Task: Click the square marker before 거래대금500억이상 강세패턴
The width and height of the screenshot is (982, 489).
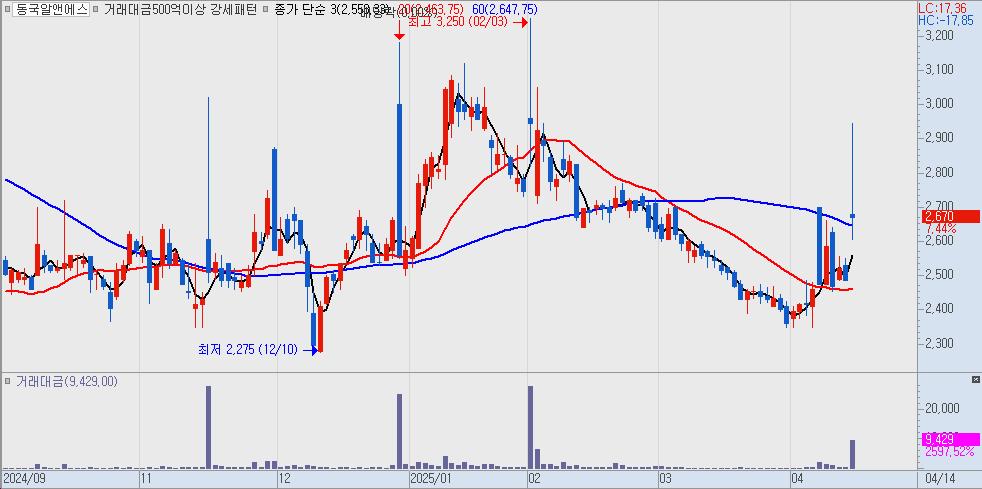Action: (95, 9)
